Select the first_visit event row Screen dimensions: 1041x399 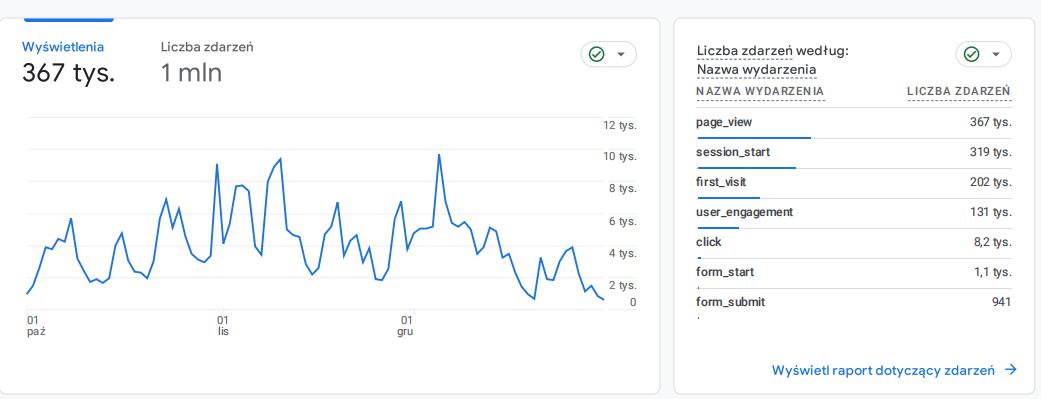click(854, 183)
